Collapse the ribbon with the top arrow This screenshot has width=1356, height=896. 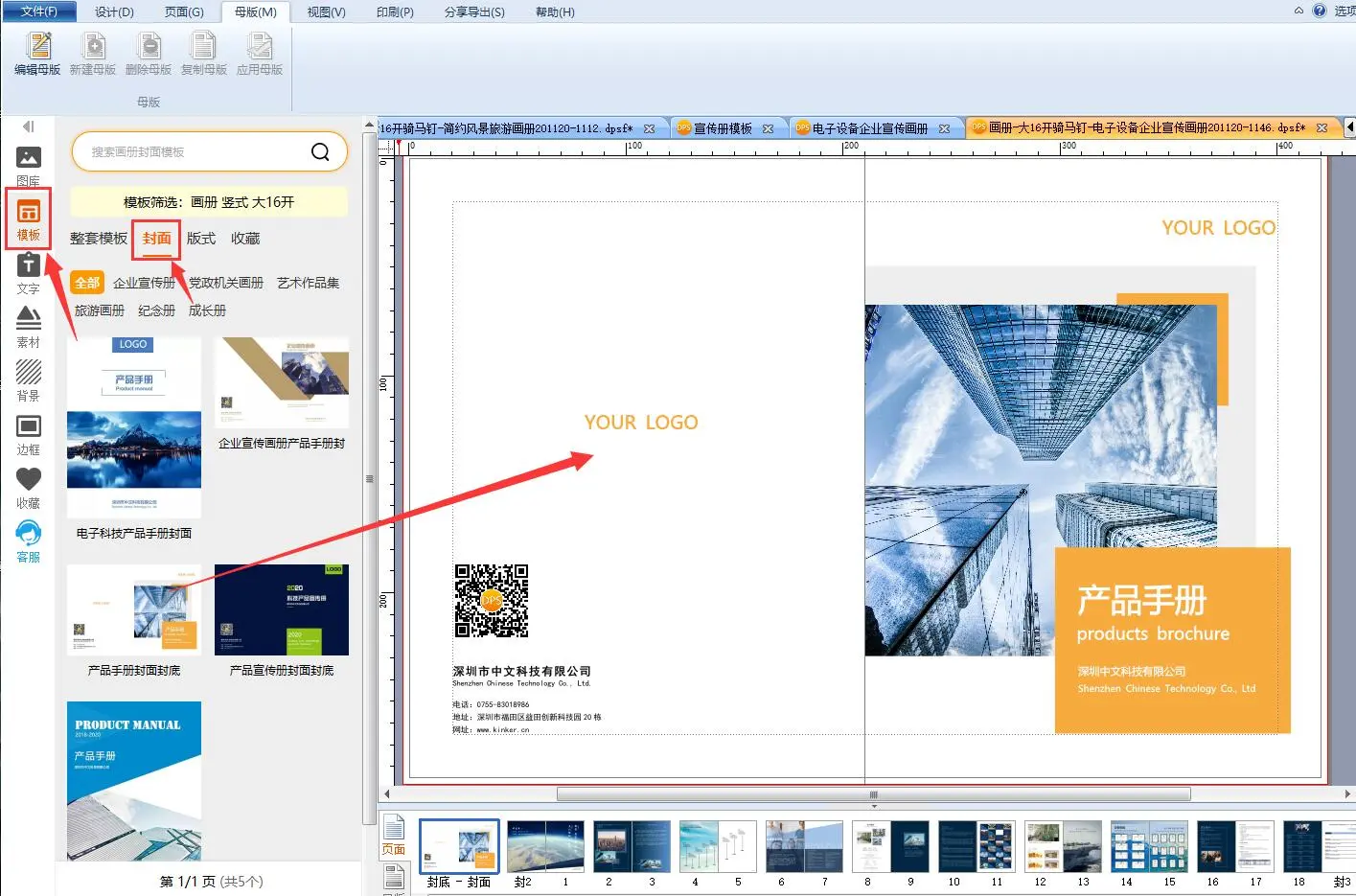pyautogui.click(x=1299, y=11)
